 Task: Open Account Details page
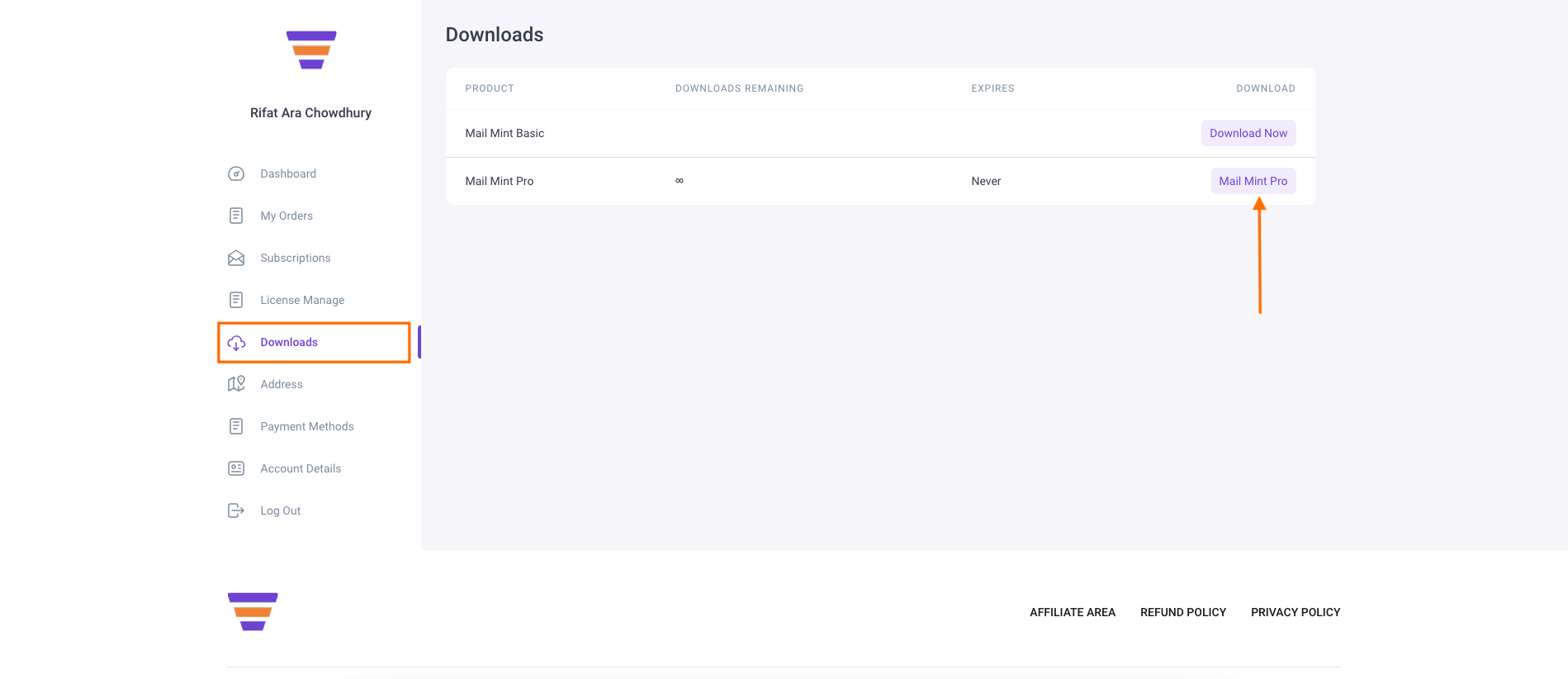[301, 468]
